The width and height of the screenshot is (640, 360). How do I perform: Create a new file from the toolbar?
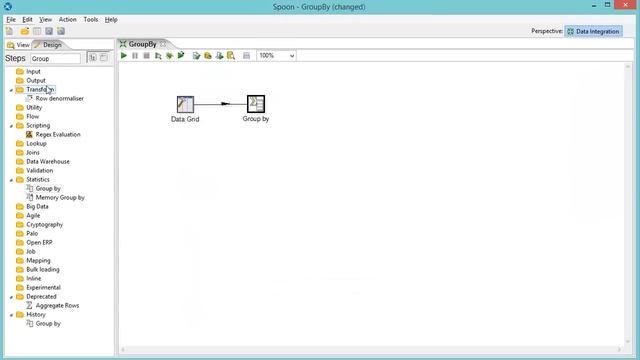tap(9, 31)
